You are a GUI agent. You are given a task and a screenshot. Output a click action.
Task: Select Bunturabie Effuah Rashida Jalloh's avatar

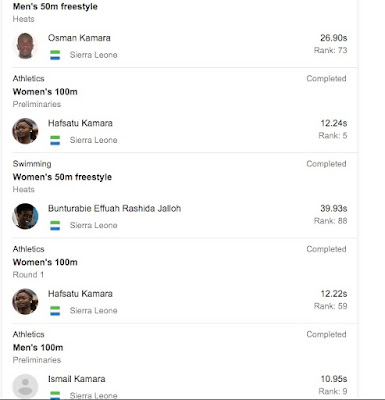(x=25, y=216)
